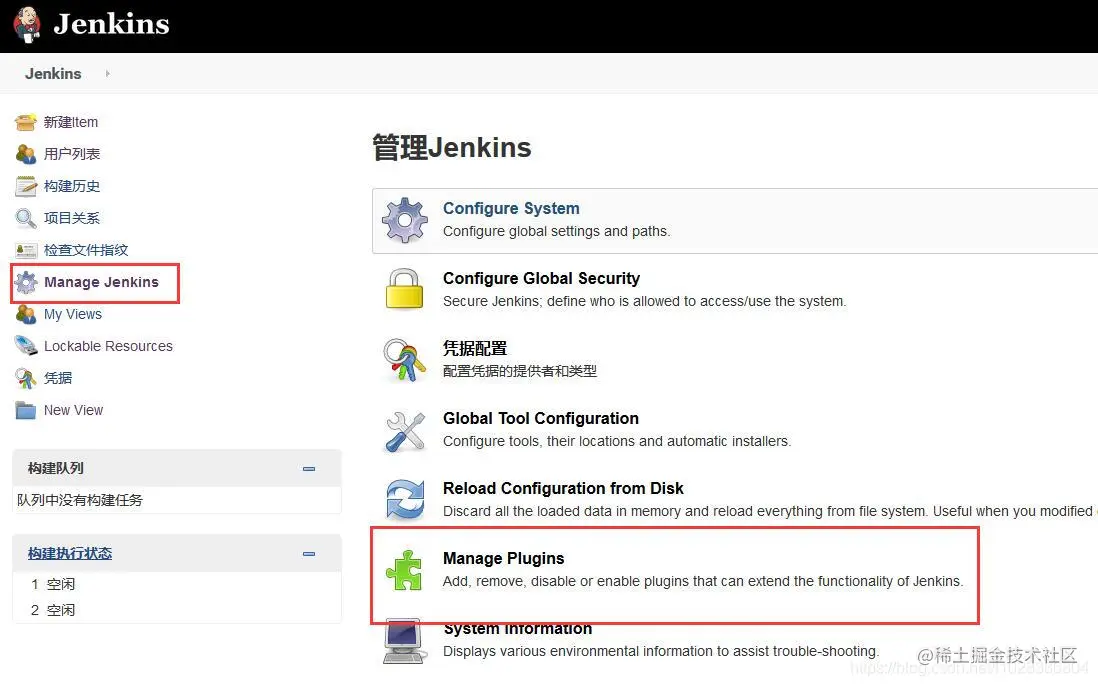Click the 检查文件指纹 icon
The width and height of the screenshot is (1098, 686).
pyautogui.click(x=26, y=250)
